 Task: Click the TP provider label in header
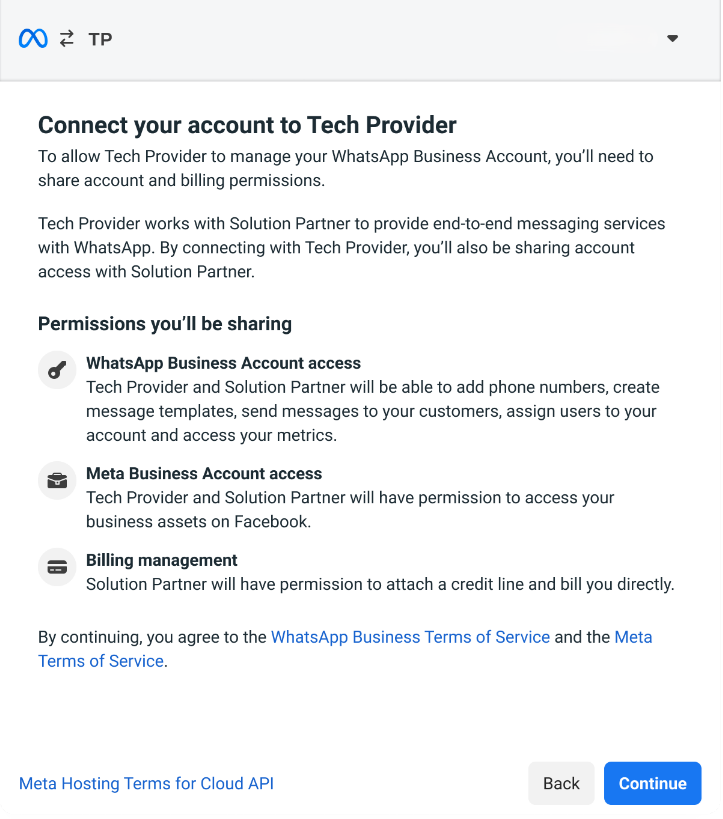coord(100,40)
